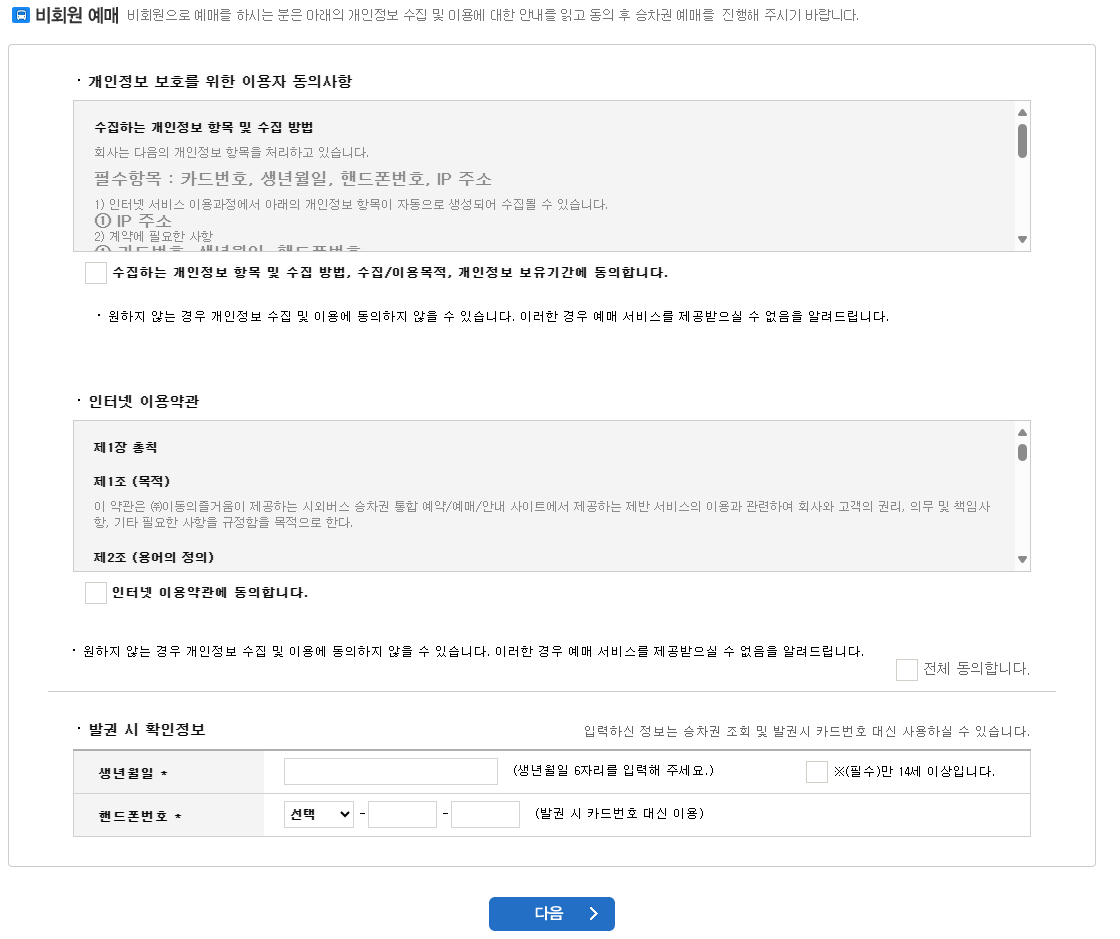Click the scroll-down arrow on the 개인정보 동의사항 box
Viewport: 1120px width, 939px height.
(x=1022, y=239)
